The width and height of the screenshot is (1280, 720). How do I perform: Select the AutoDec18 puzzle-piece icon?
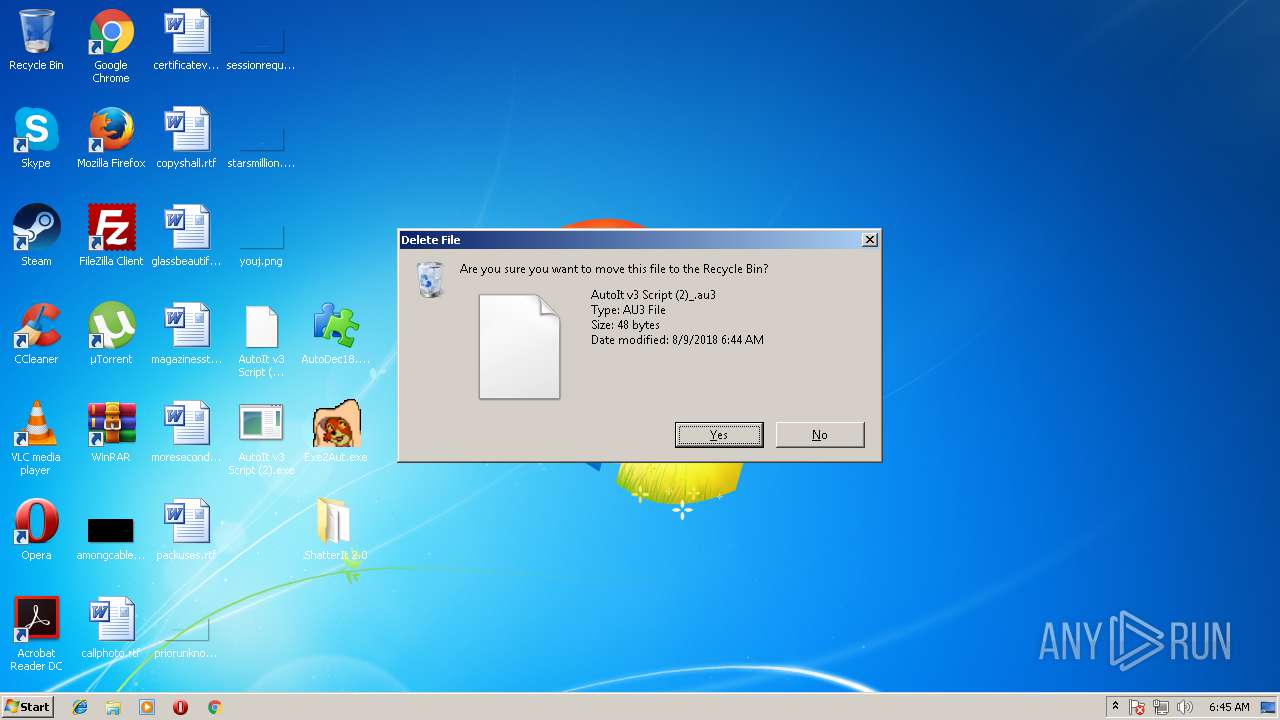[336, 334]
